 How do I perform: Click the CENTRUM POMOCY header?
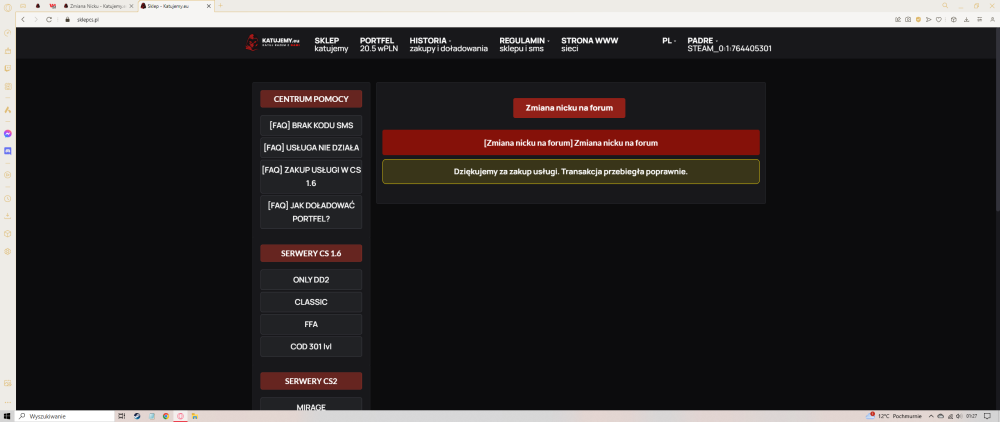coord(311,99)
